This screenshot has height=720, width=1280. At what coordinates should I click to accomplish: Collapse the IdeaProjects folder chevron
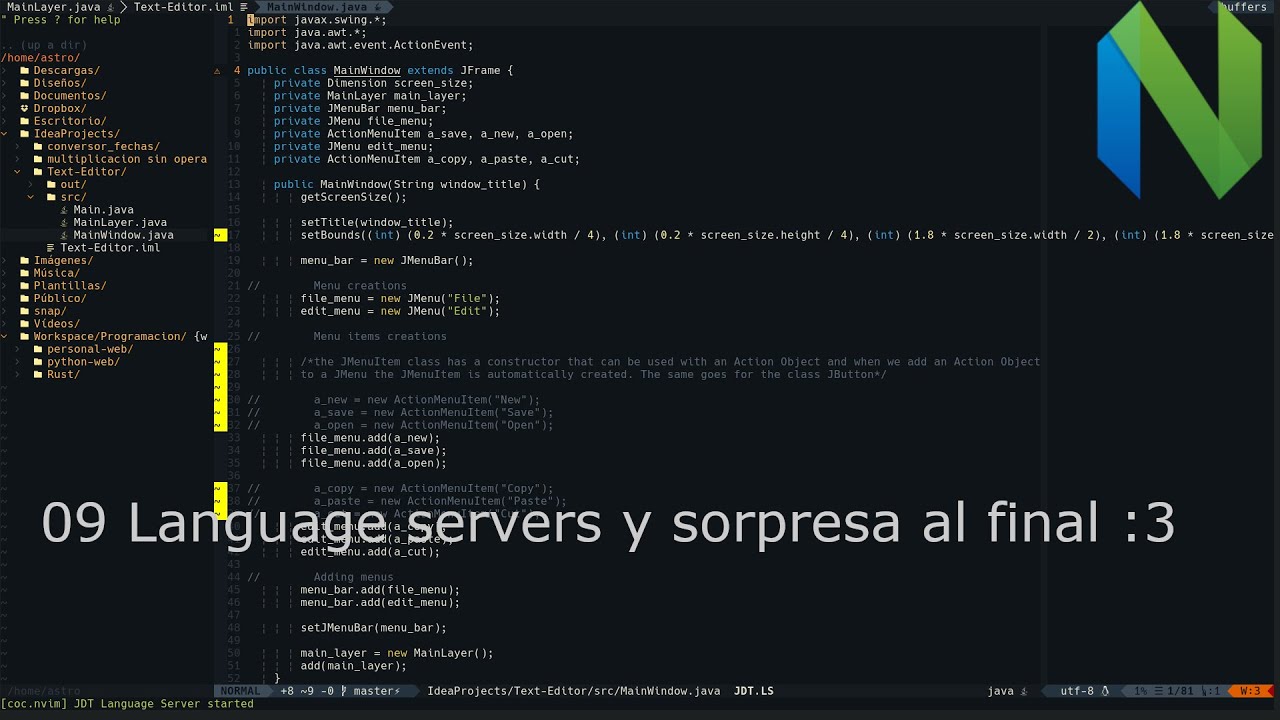5,134
